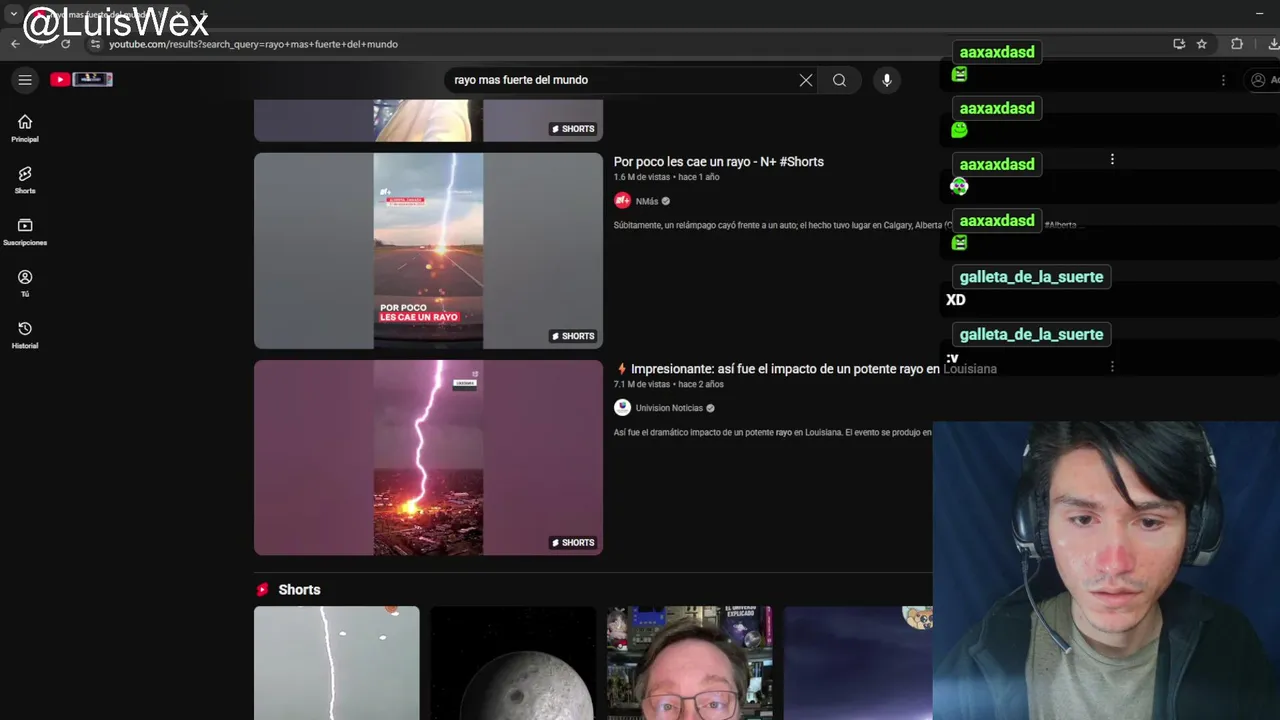The height and width of the screenshot is (720, 1280).
Task: Go back with the browser back arrow
Action: pos(15,44)
